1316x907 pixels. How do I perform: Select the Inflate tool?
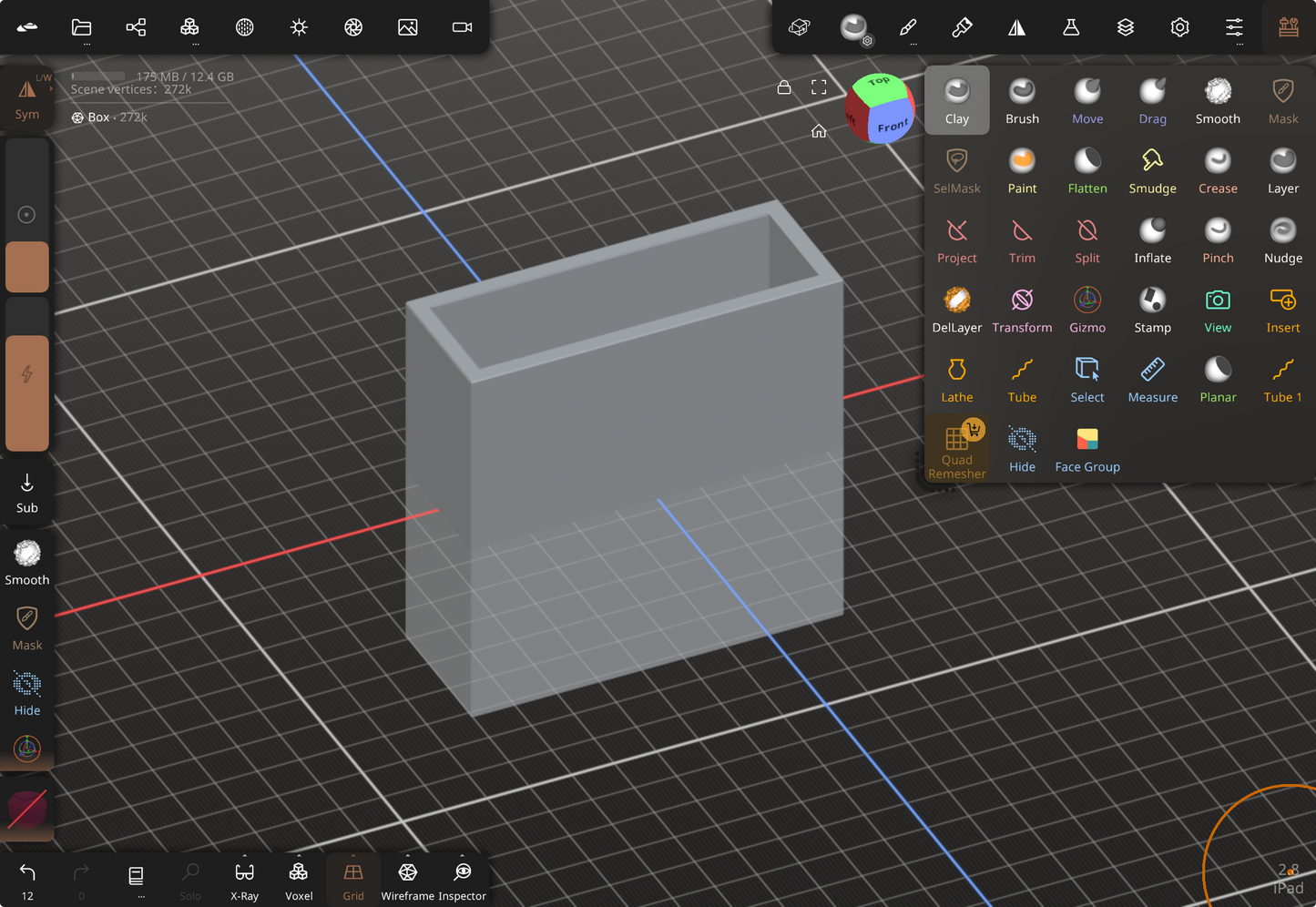(x=1152, y=240)
